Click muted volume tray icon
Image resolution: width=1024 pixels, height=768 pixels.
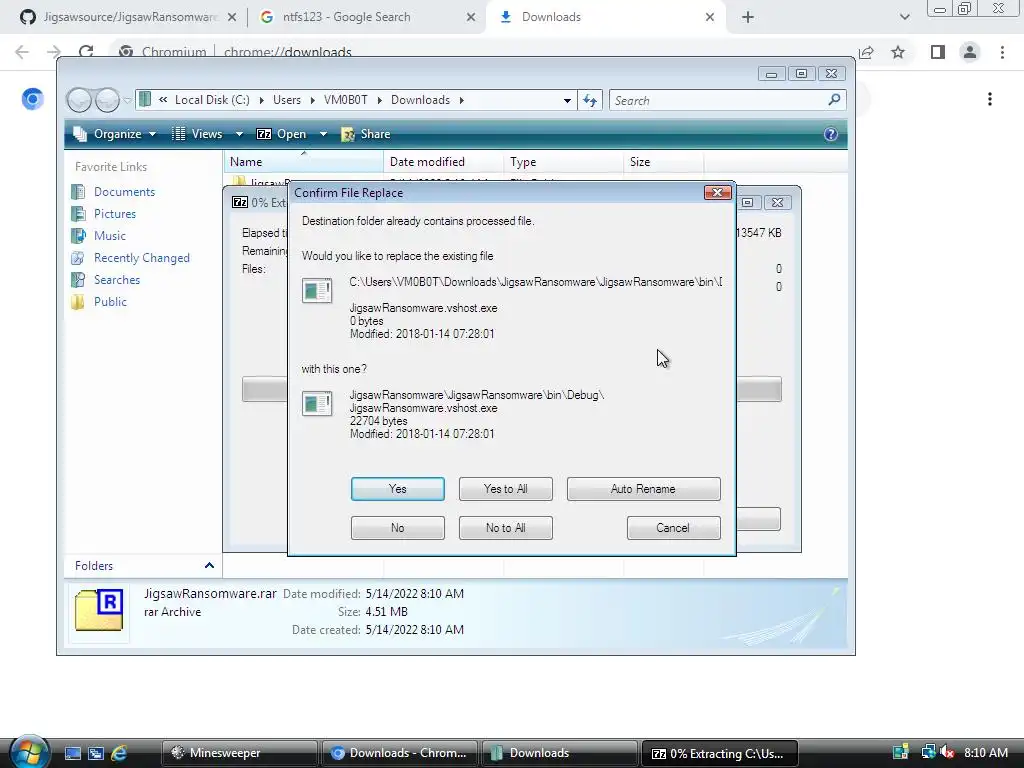pyautogui.click(x=947, y=753)
